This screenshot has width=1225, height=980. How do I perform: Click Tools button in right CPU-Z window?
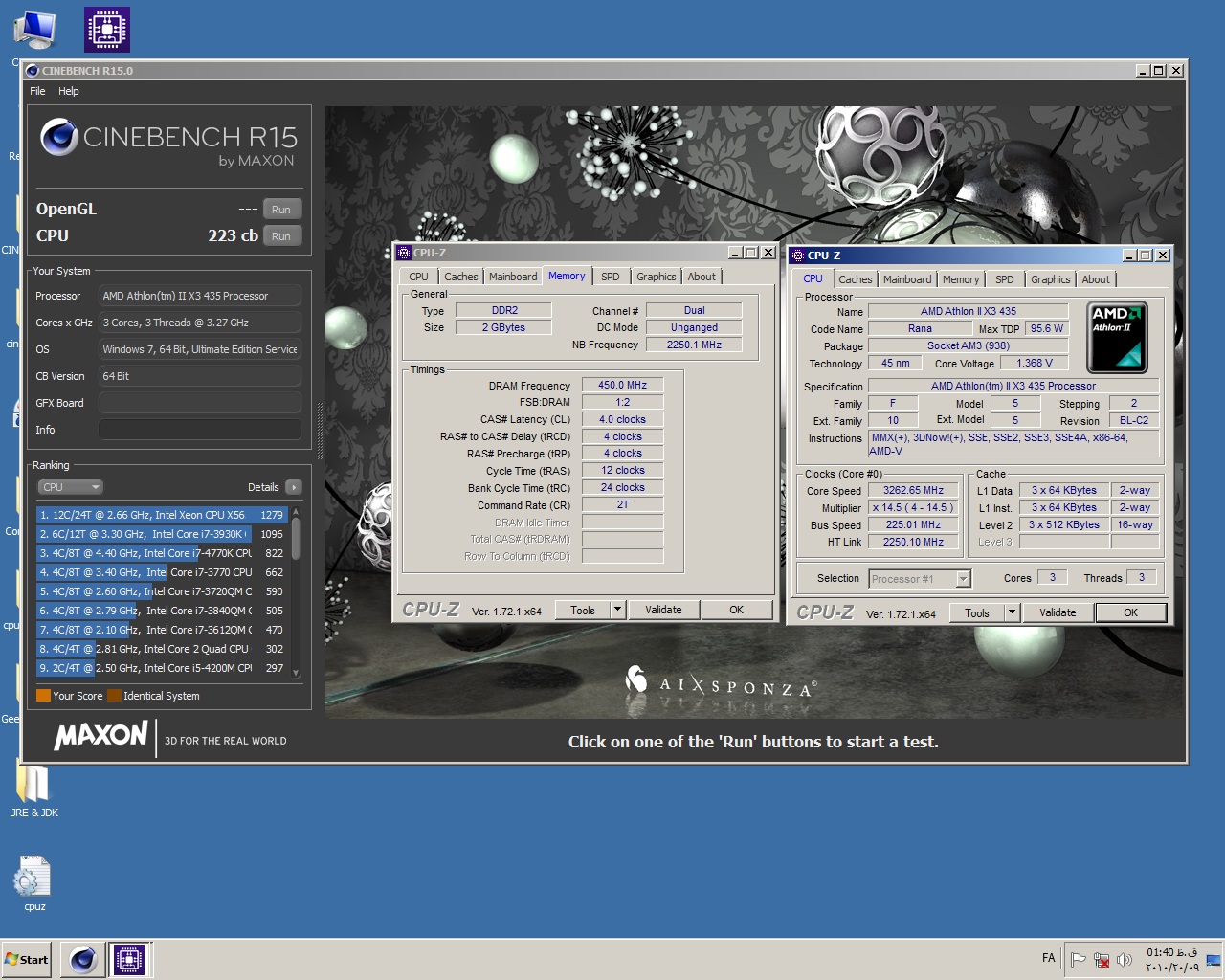click(x=977, y=612)
